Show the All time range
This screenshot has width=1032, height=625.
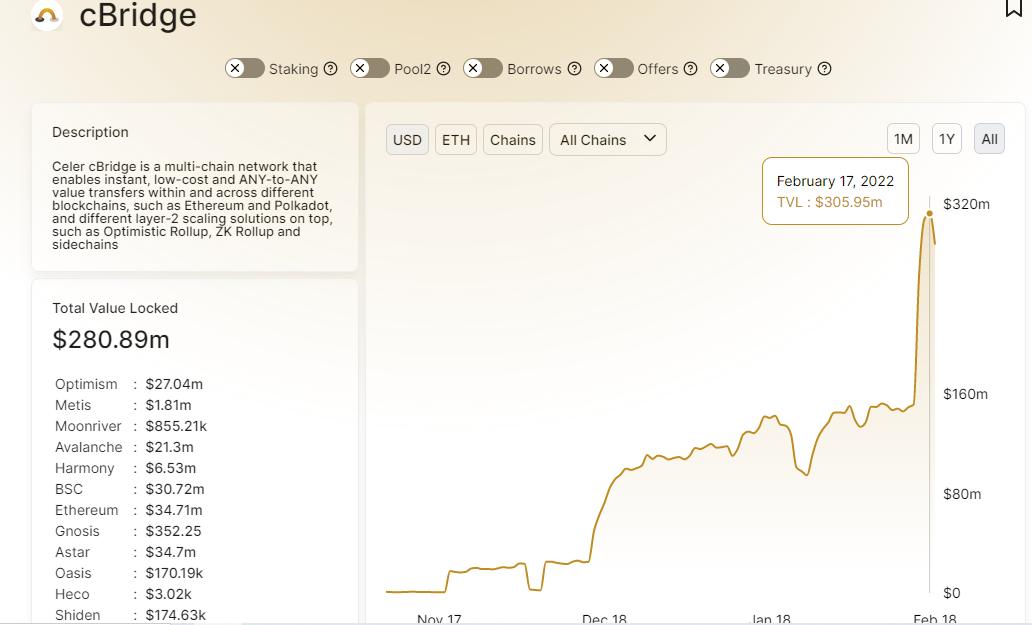[x=989, y=140]
